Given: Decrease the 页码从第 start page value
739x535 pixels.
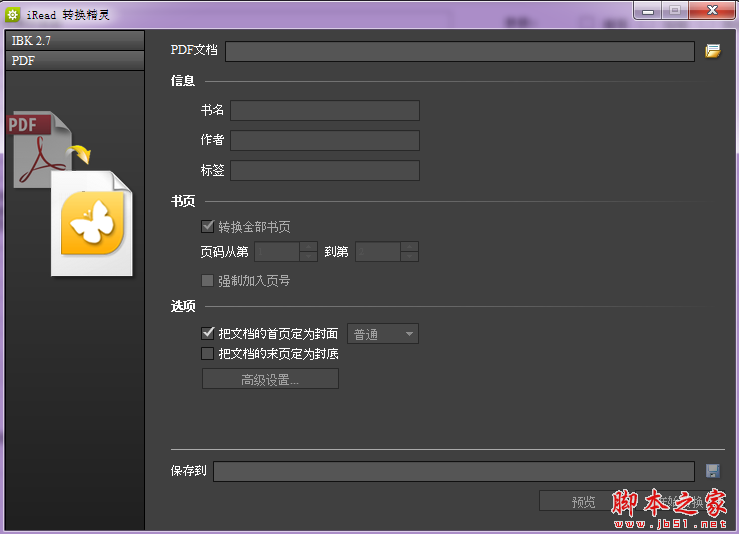Looking at the screenshot, I should coord(309,256).
